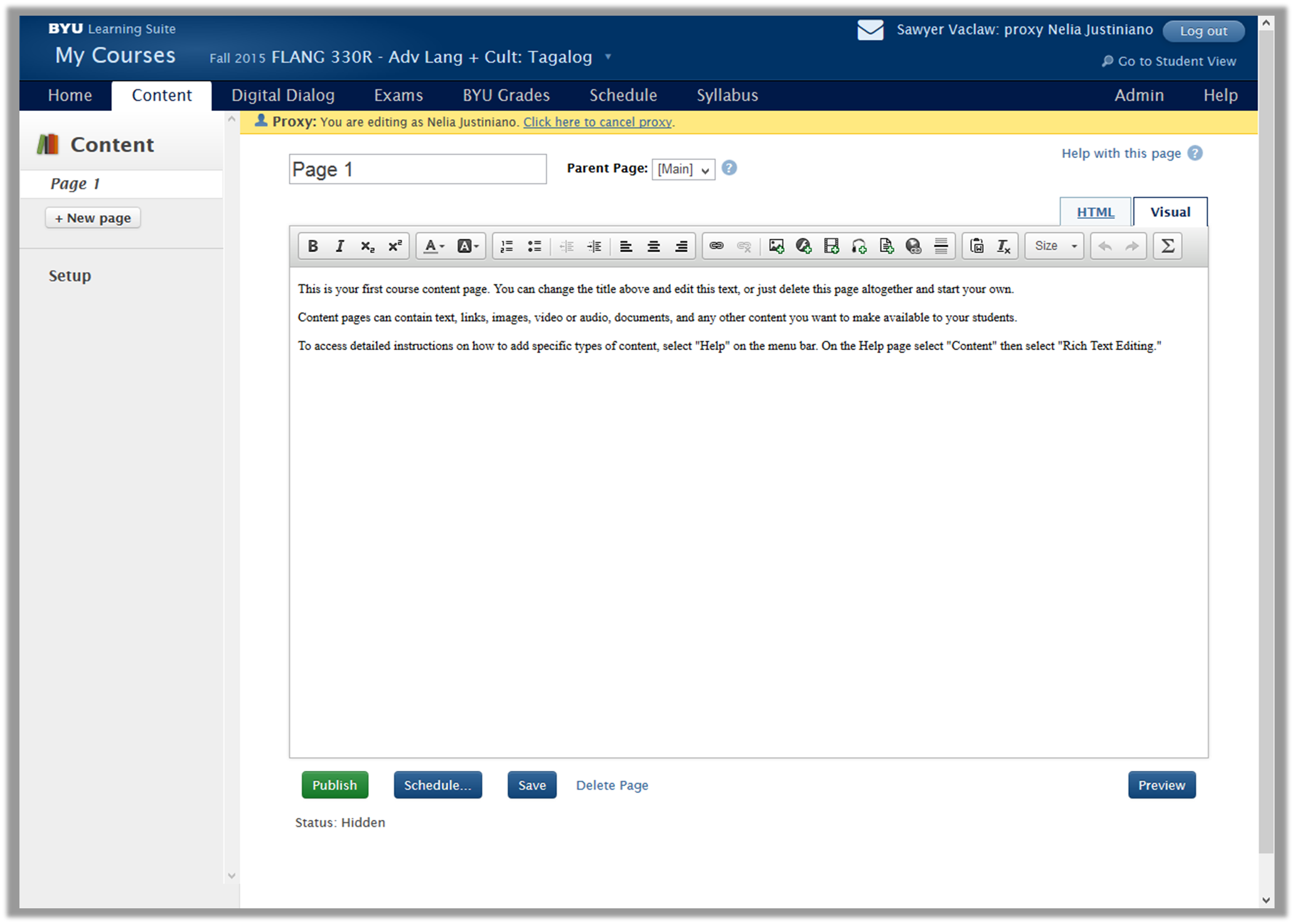Open the equation editor sigma icon
Image resolution: width=1294 pixels, height=924 pixels.
[1167, 246]
